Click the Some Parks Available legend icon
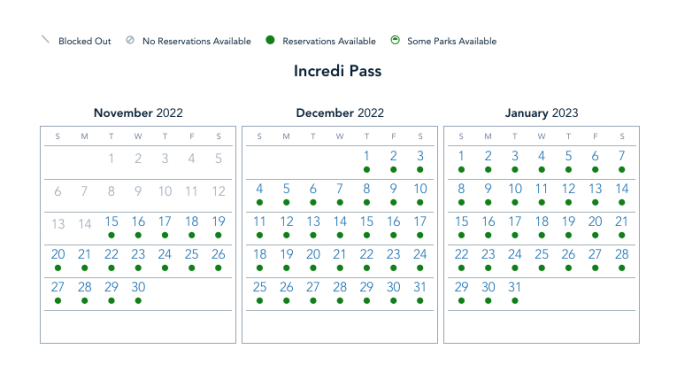The width and height of the screenshot is (700, 365). (x=395, y=40)
